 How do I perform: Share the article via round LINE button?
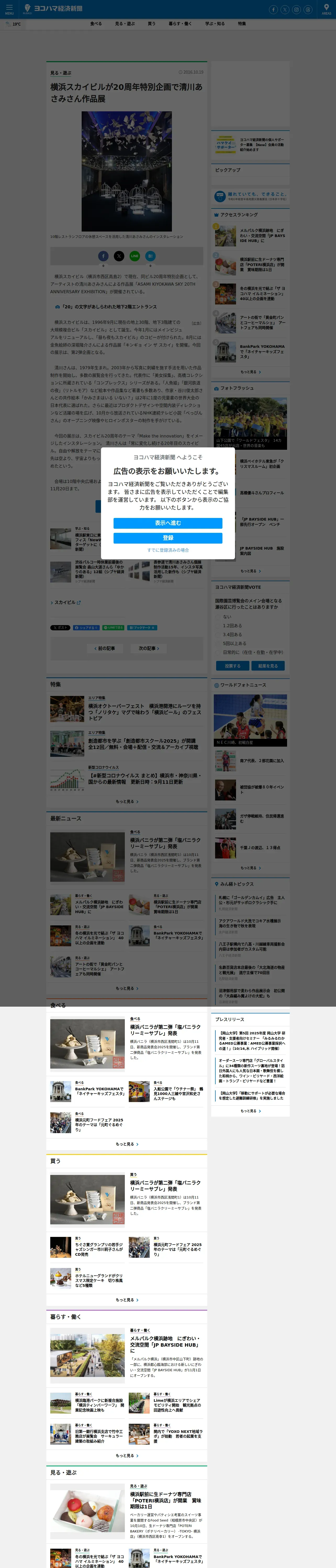pos(135,256)
